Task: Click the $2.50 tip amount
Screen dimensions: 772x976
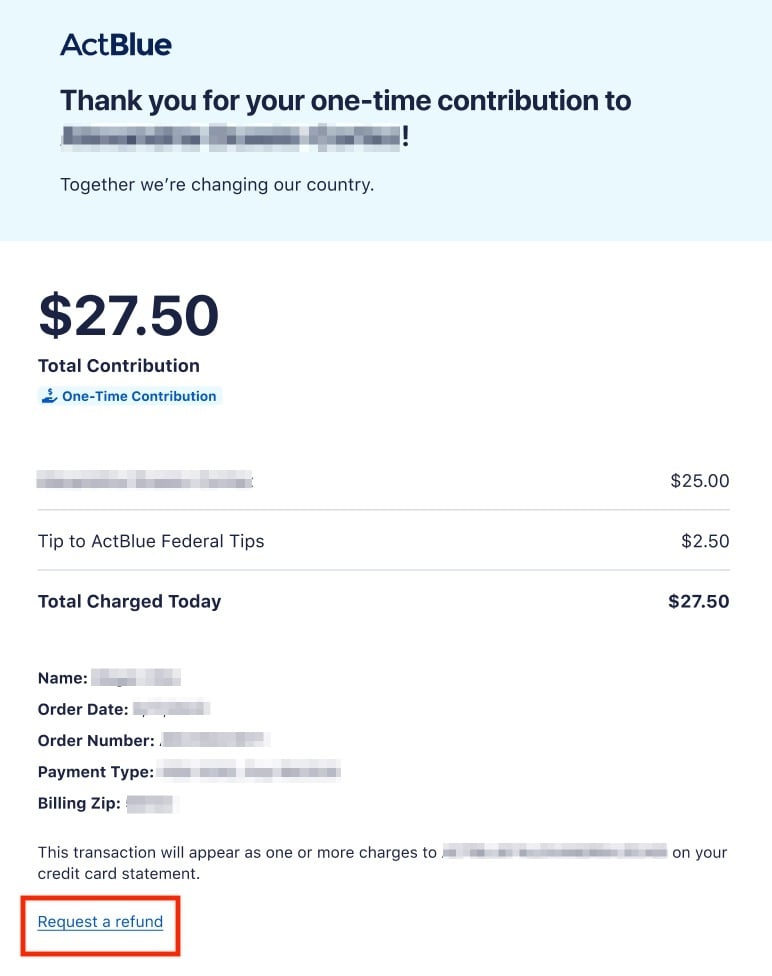Action: pyautogui.click(x=705, y=541)
